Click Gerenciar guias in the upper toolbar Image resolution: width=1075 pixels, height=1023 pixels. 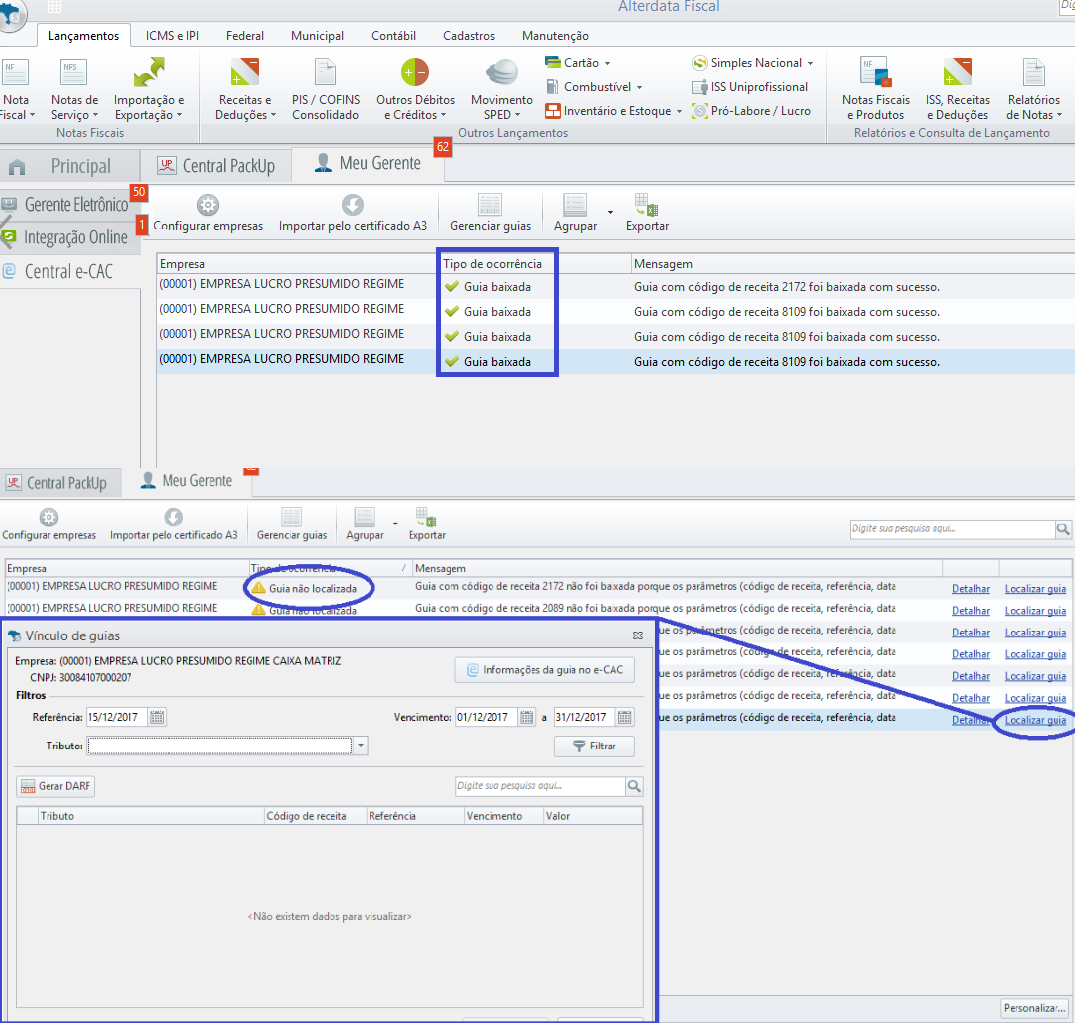coord(490,213)
